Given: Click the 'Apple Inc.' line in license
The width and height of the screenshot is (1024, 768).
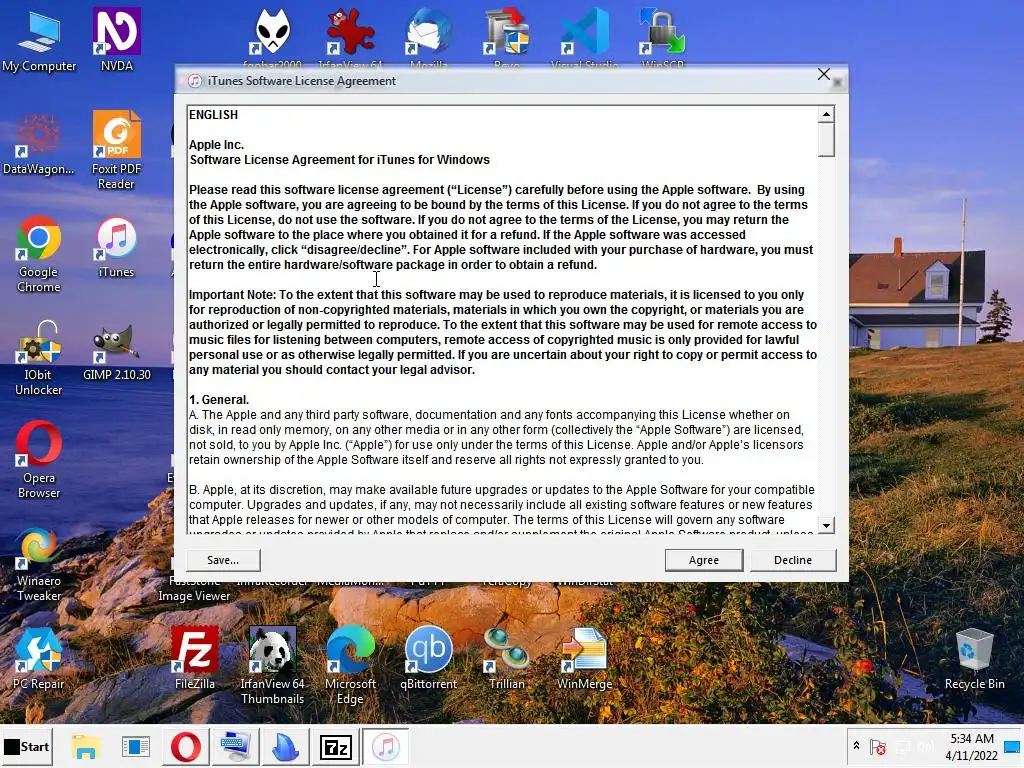Looking at the screenshot, I should [x=216, y=145].
